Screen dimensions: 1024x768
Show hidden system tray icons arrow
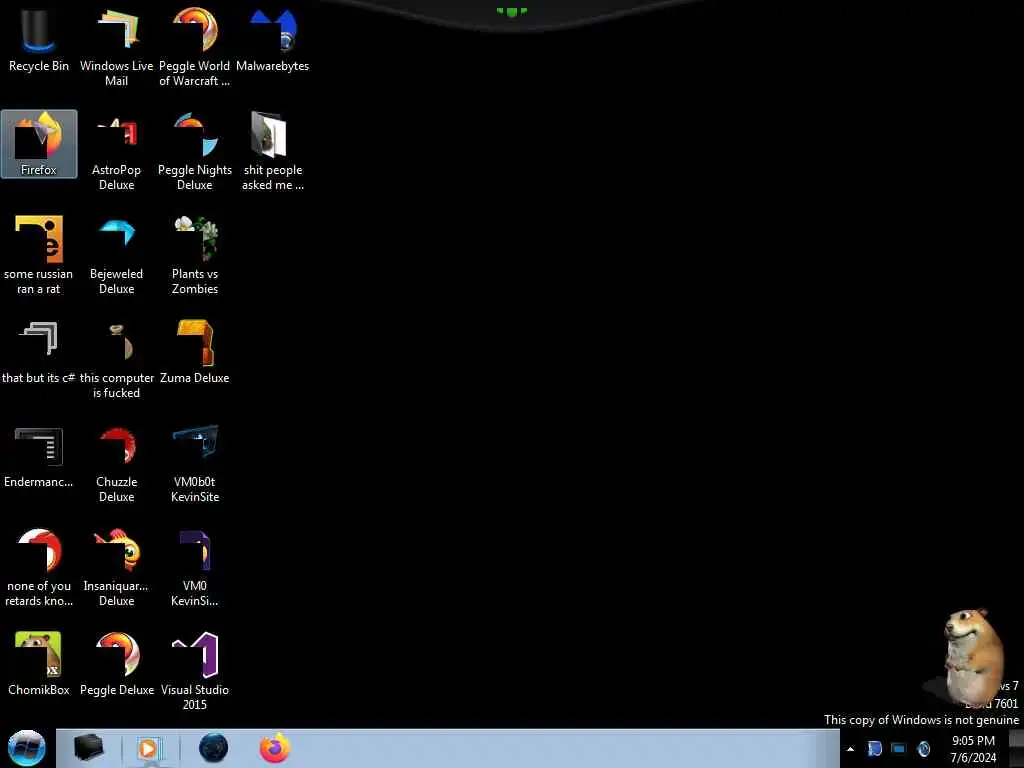pos(850,749)
